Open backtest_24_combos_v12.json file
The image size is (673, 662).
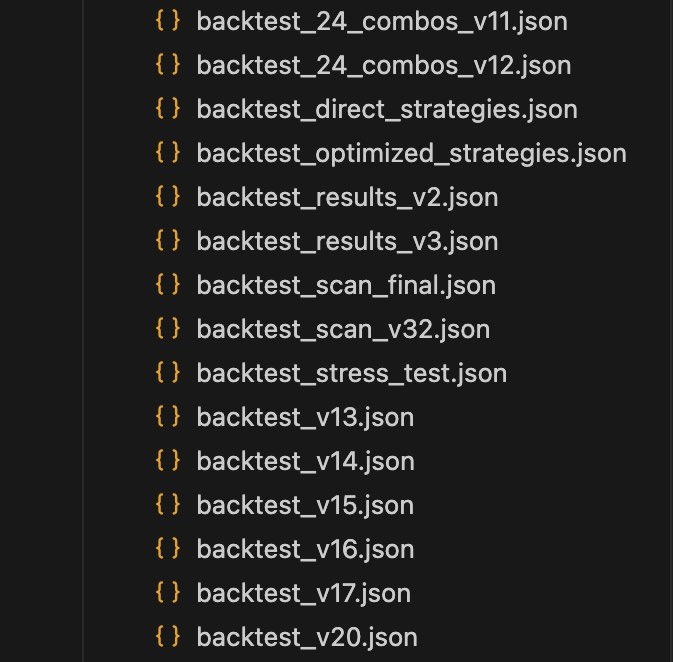click(384, 65)
